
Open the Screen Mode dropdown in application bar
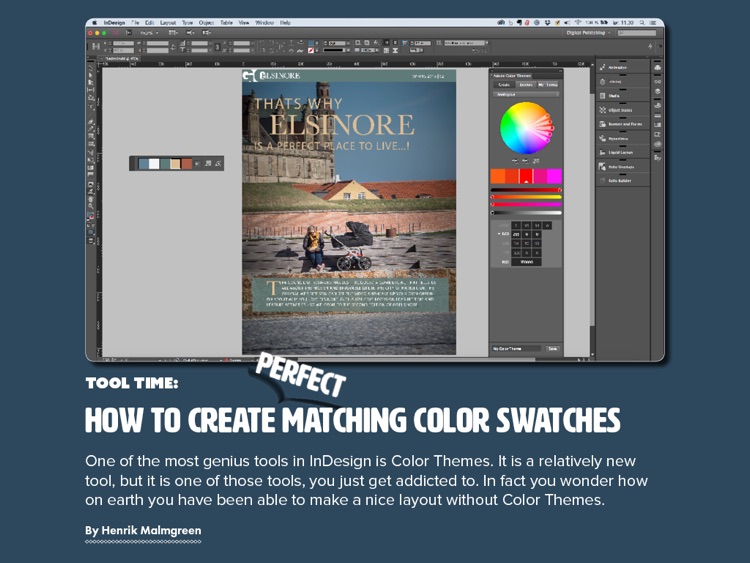[190, 33]
